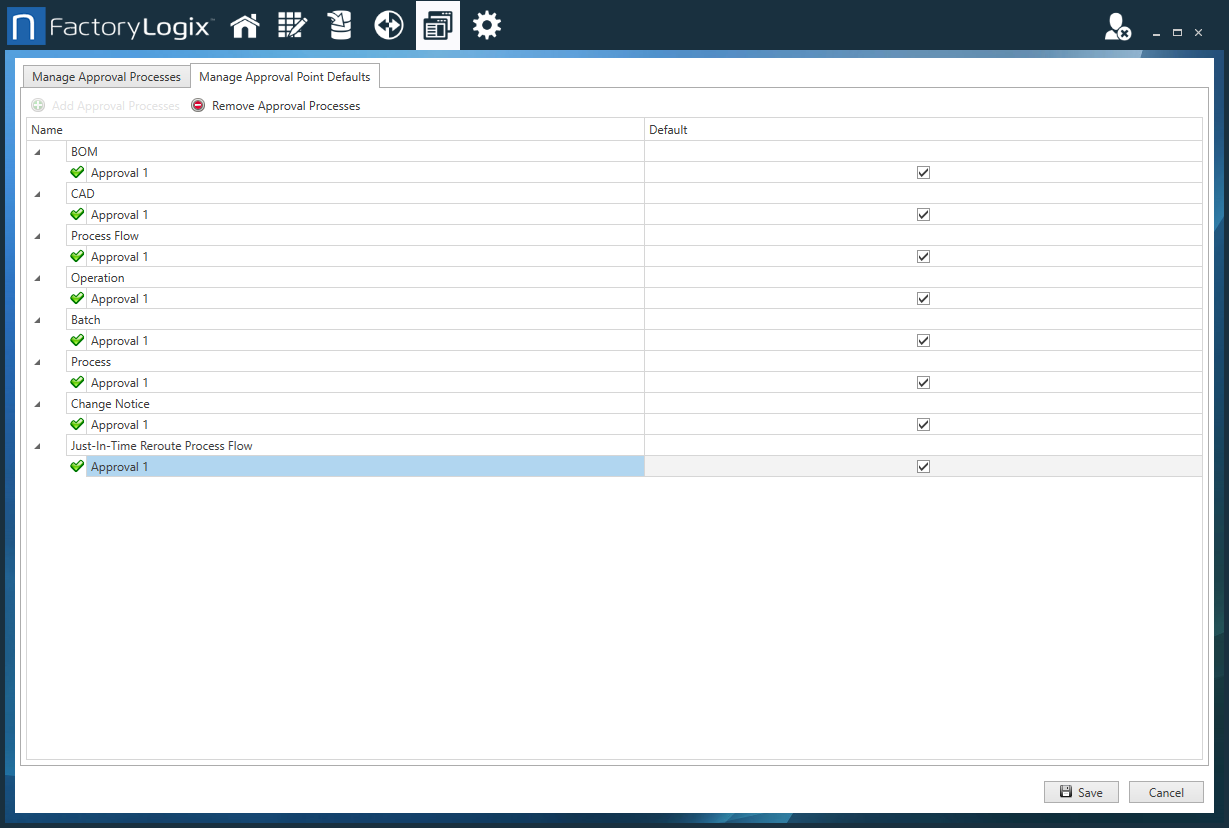Click the Remove Approval Processes red icon
Viewport: 1229px width, 828px height.
coord(198,105)
